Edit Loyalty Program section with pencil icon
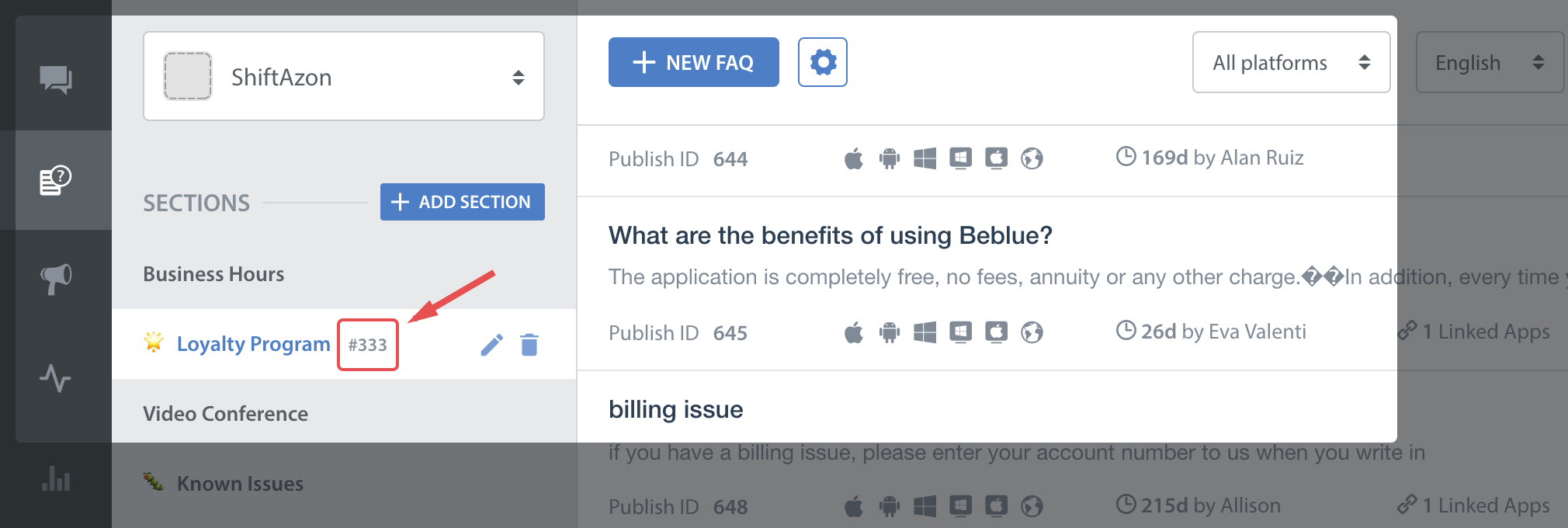The width and height of the screenshot is (1568, 528). tap(491, 345)
